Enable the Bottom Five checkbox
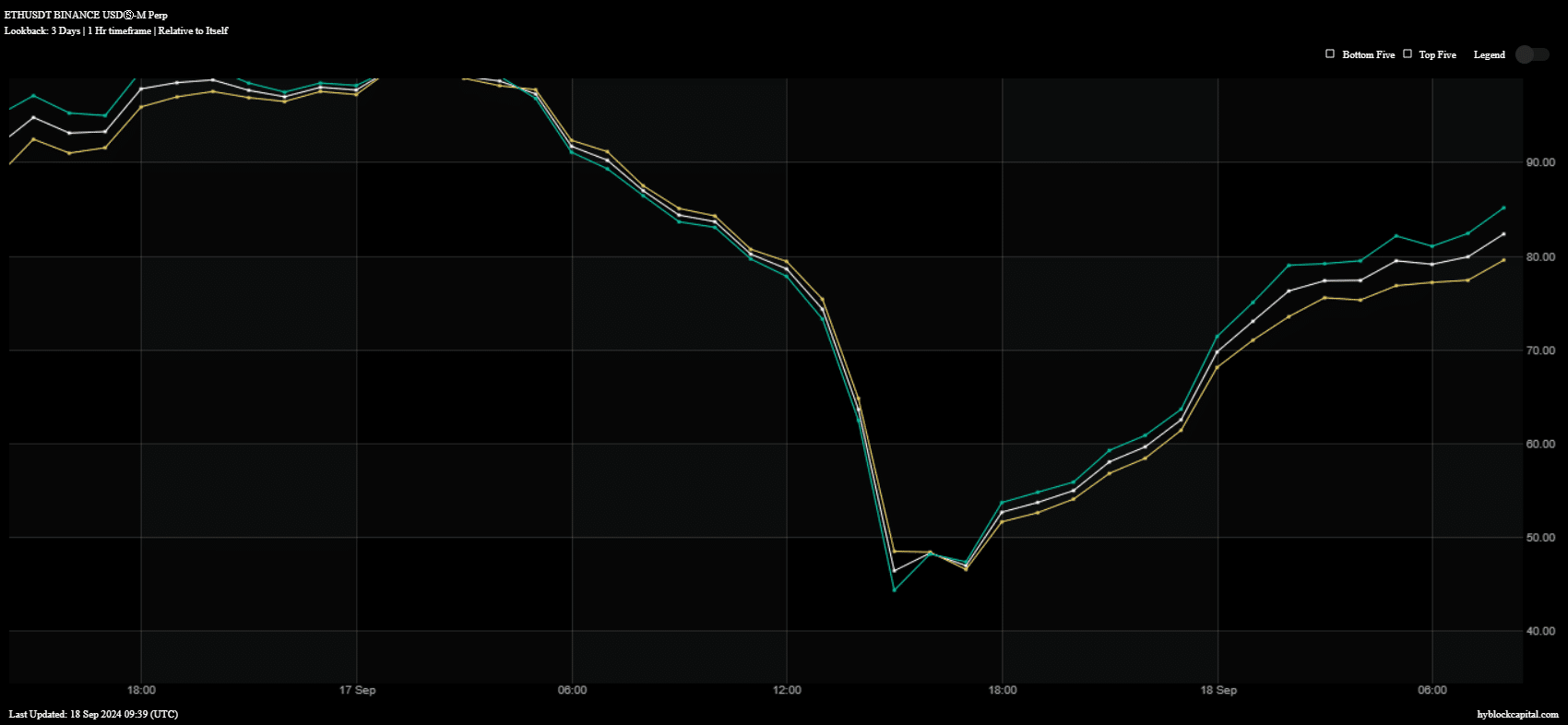This screenshot has width=1568, height=725. 1330,53
